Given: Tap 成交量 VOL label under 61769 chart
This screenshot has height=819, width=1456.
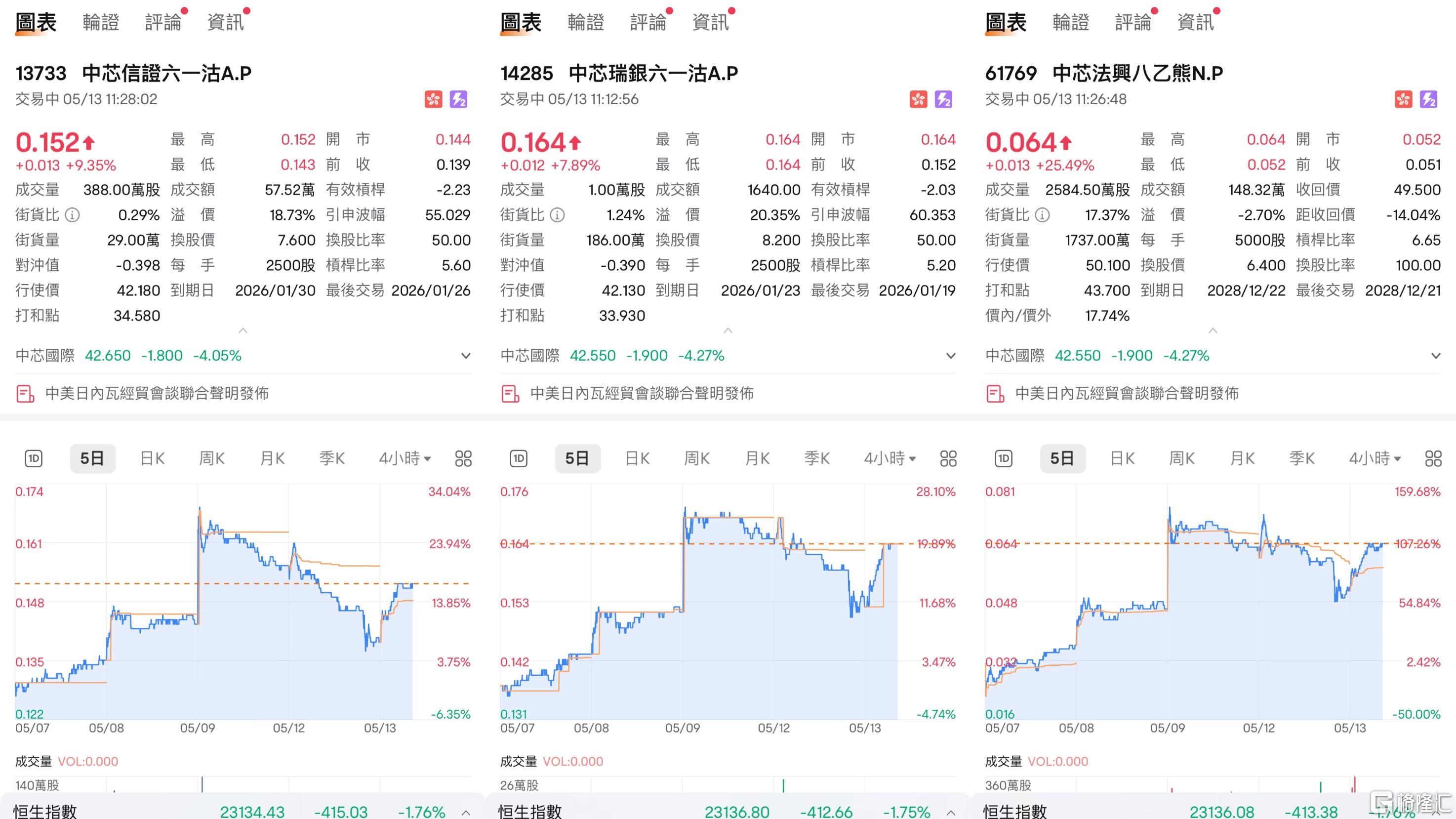Looking at the screenshot, I should pos(1037,761).
